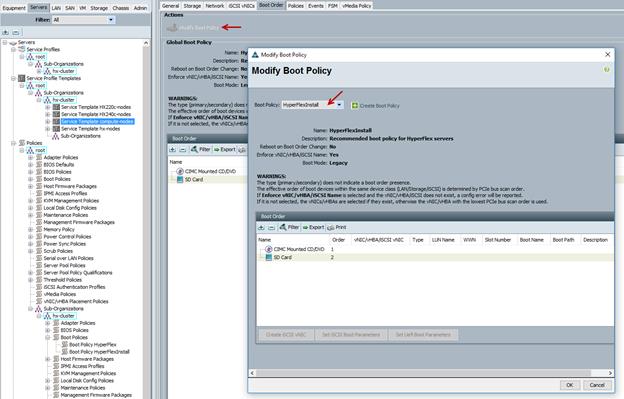Click the SD Card icon in the background boot order list
Image resolution: width=624 pixels, height=399 pixels.
[x=180, y=179]
